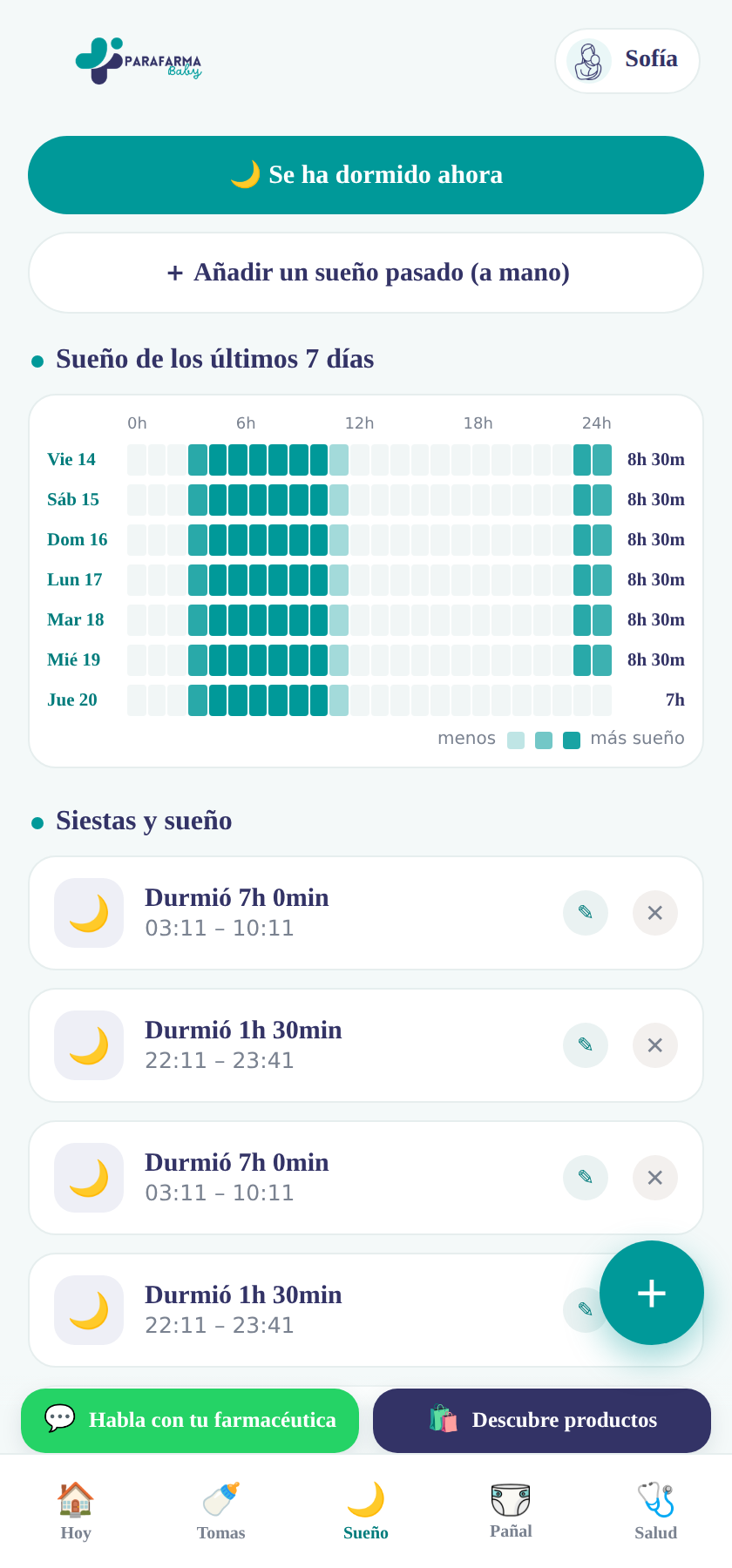The image size is (732, 1568).
Task: Chat via Habla con tu farmacéutica
Action: click(190, 1421)
